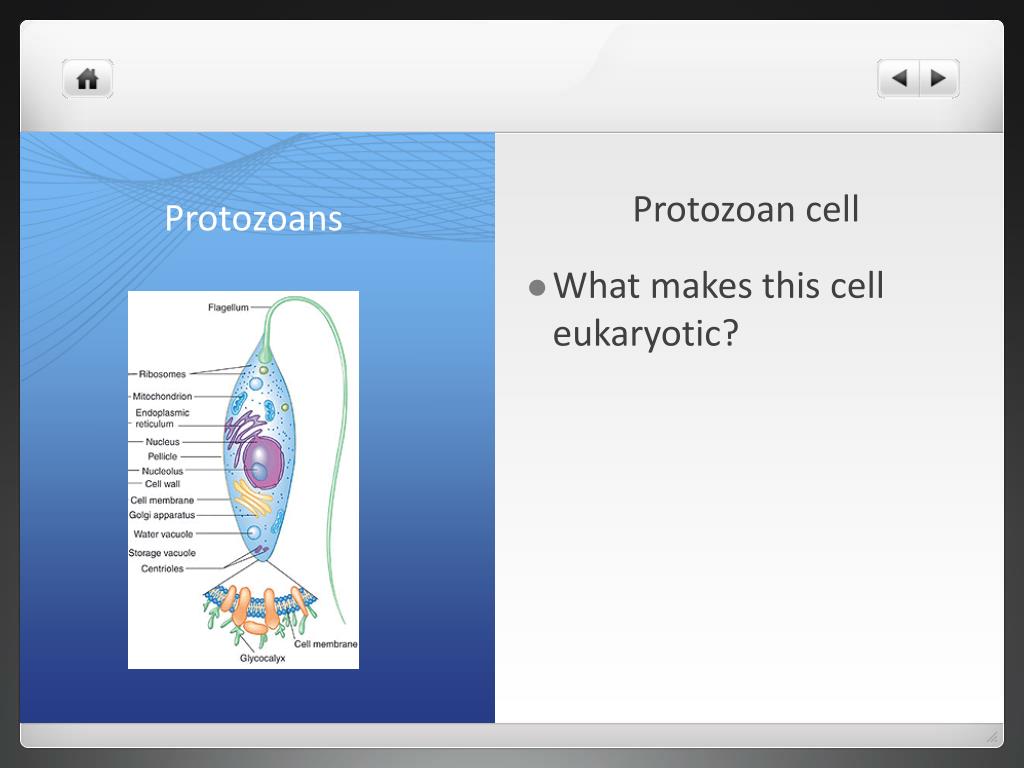Screen dimensions: 1024x768
Task: Click the 'Glycocalyx' label in the diagram
Action: (x=263, y=658)
